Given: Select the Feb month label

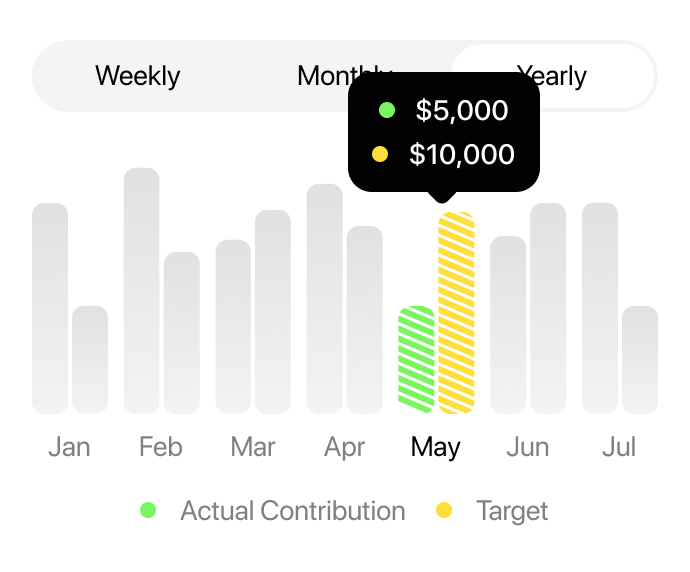Looking at the screenshot, I should 161,447.
